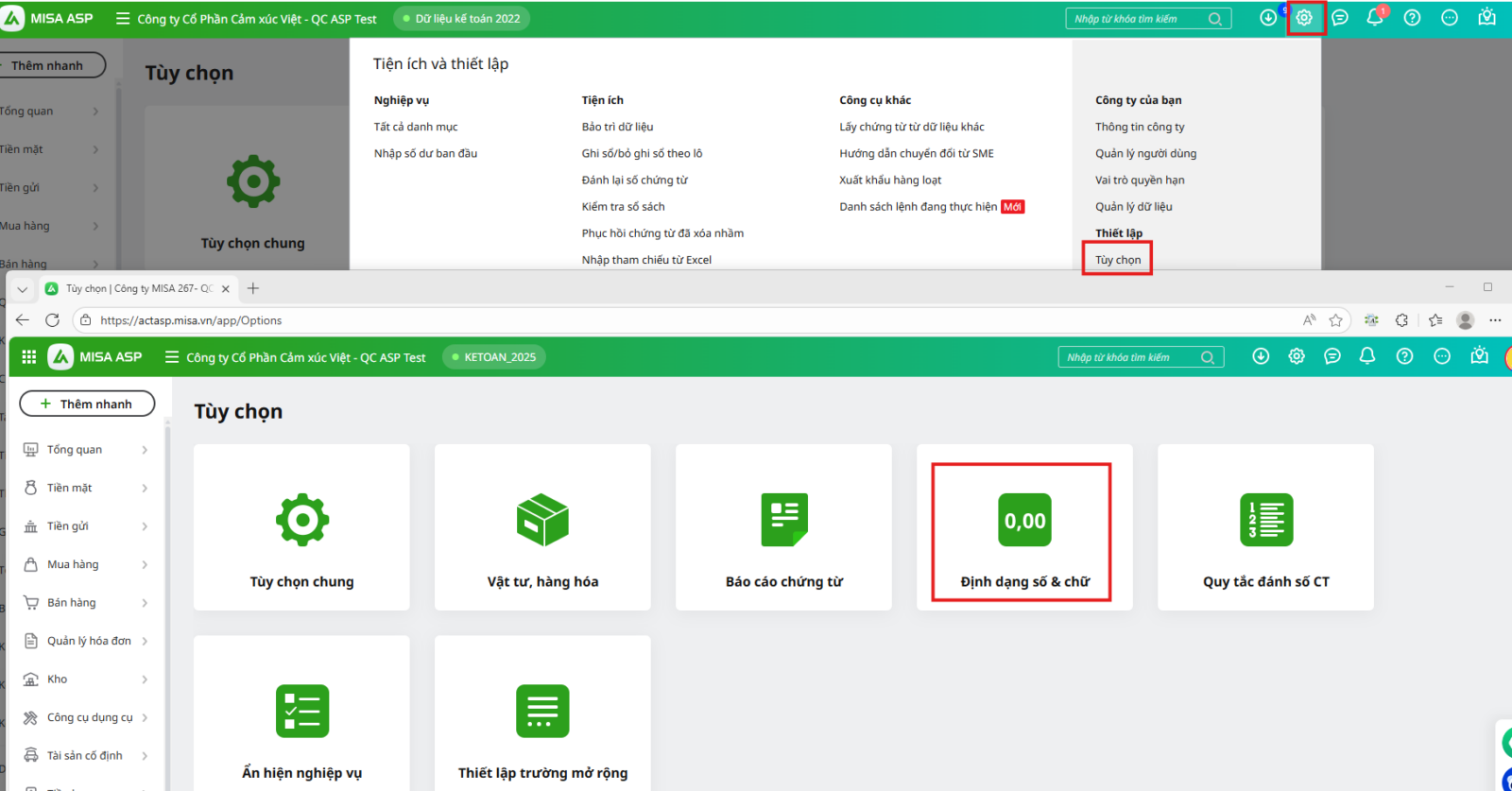Expand Quản lý hóa đơn in sidebar
Image resolution: width=1512 pixels, height=791 pixels.
[89, 641]
